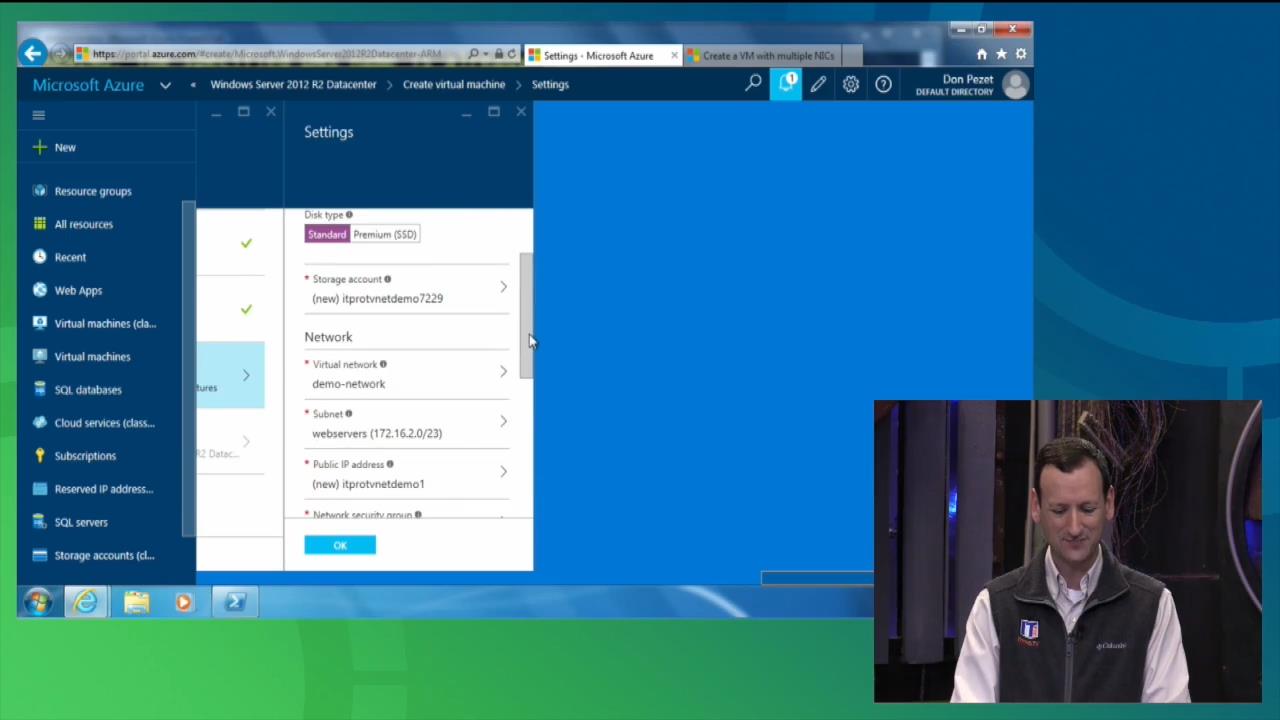Click Settings breadcrumb item
The height and width of the screenshot is (720, 1280).
tap(550, 84)
